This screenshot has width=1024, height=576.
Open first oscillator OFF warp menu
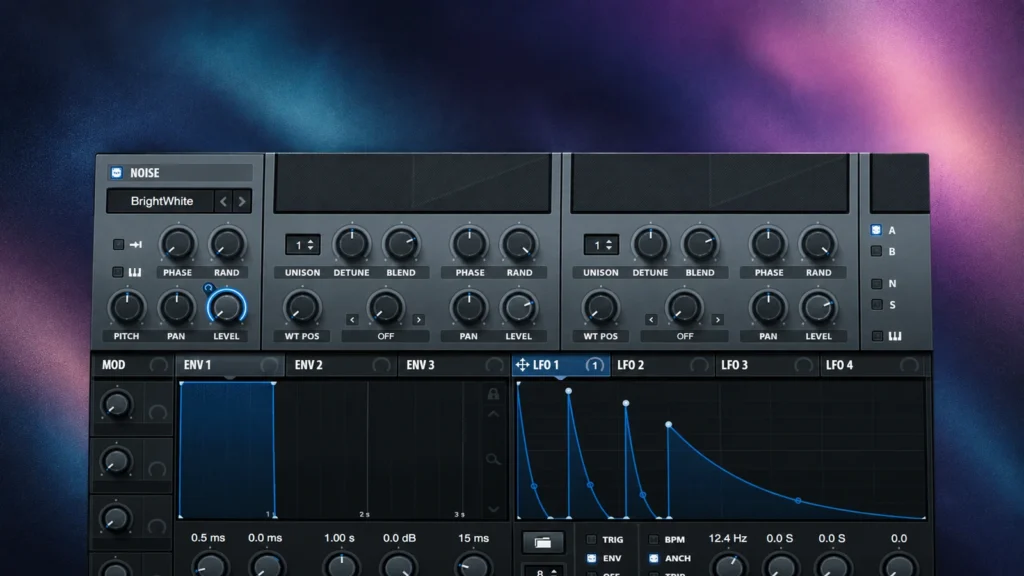tap(385, 336)
